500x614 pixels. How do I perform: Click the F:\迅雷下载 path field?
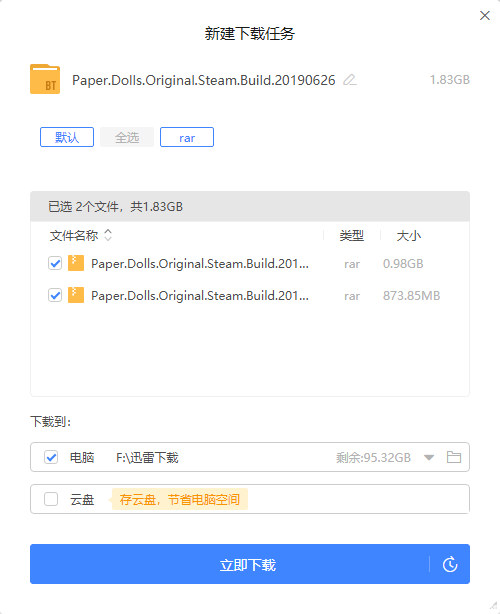pyautogui.click(x=147, y=457)
